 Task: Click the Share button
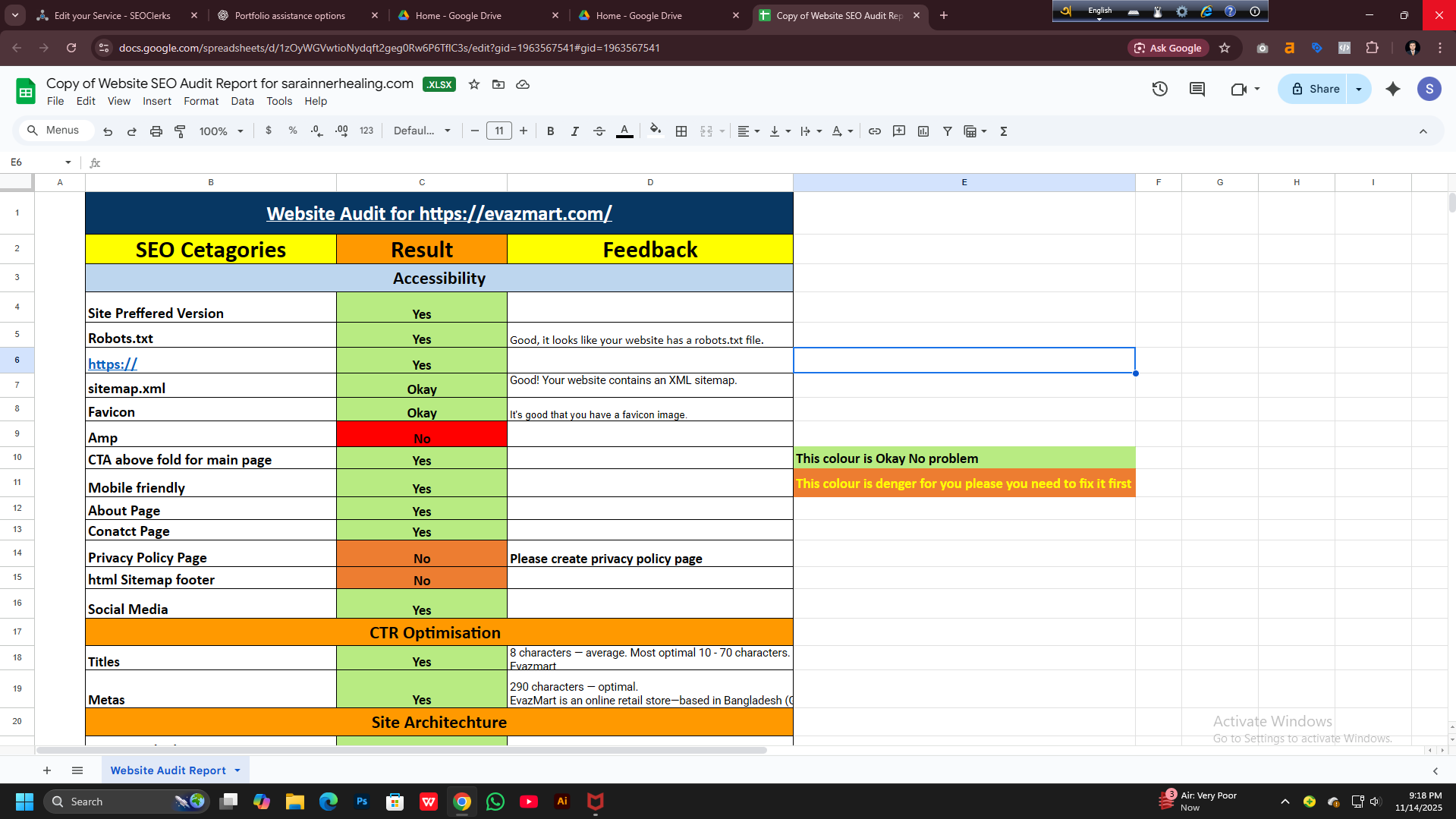tap(1316, 89)
